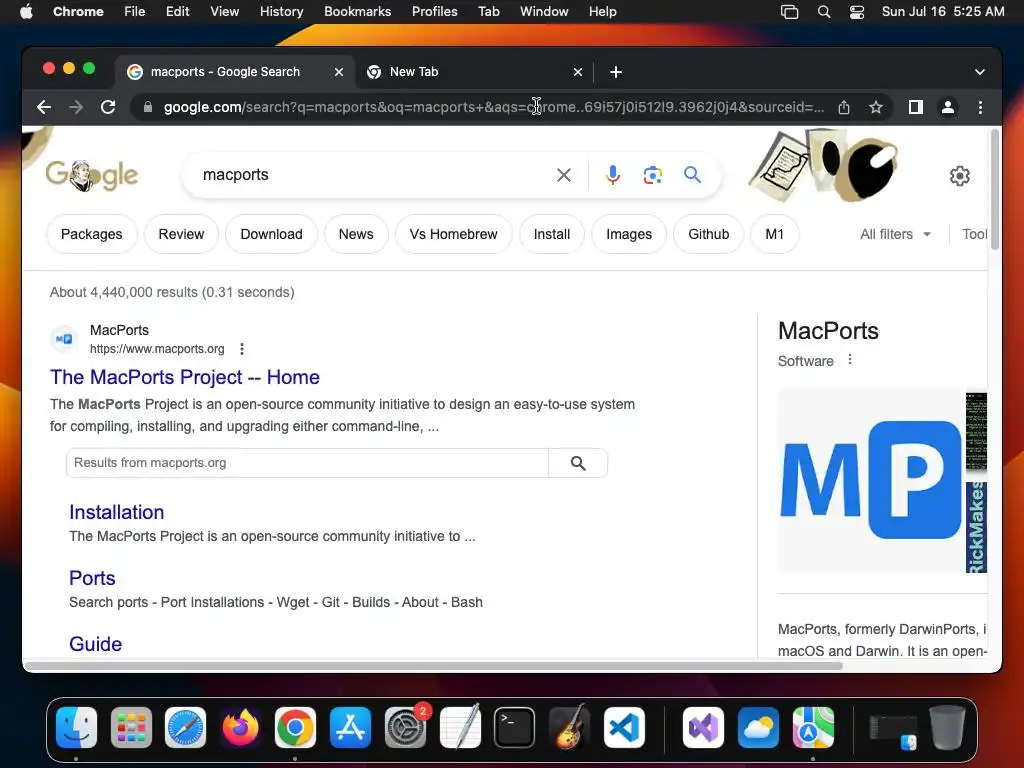Select the M1 filter chip

tap(775, 234)
